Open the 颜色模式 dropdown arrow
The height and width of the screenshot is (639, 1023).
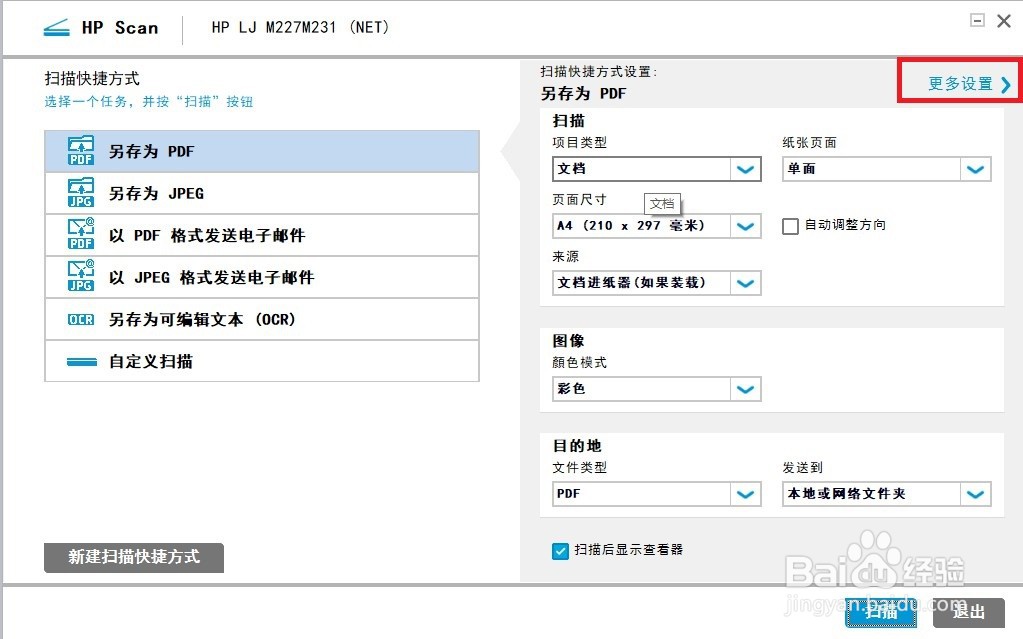click(x=745, y=389)
